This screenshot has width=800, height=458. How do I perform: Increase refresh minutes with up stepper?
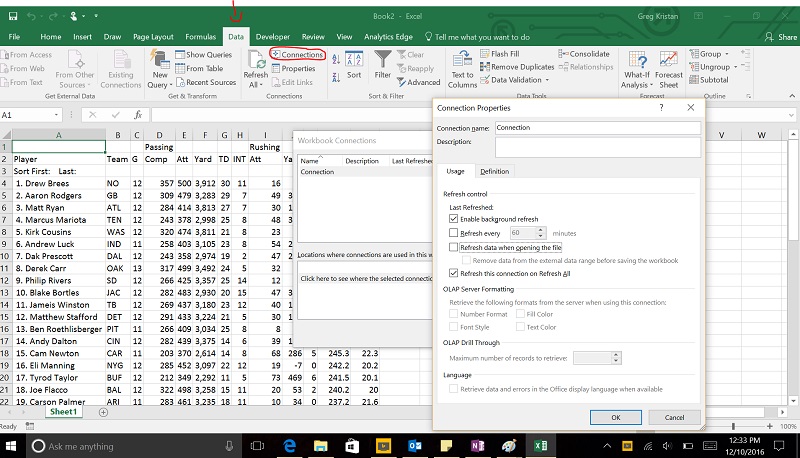[x=540, y=230]
